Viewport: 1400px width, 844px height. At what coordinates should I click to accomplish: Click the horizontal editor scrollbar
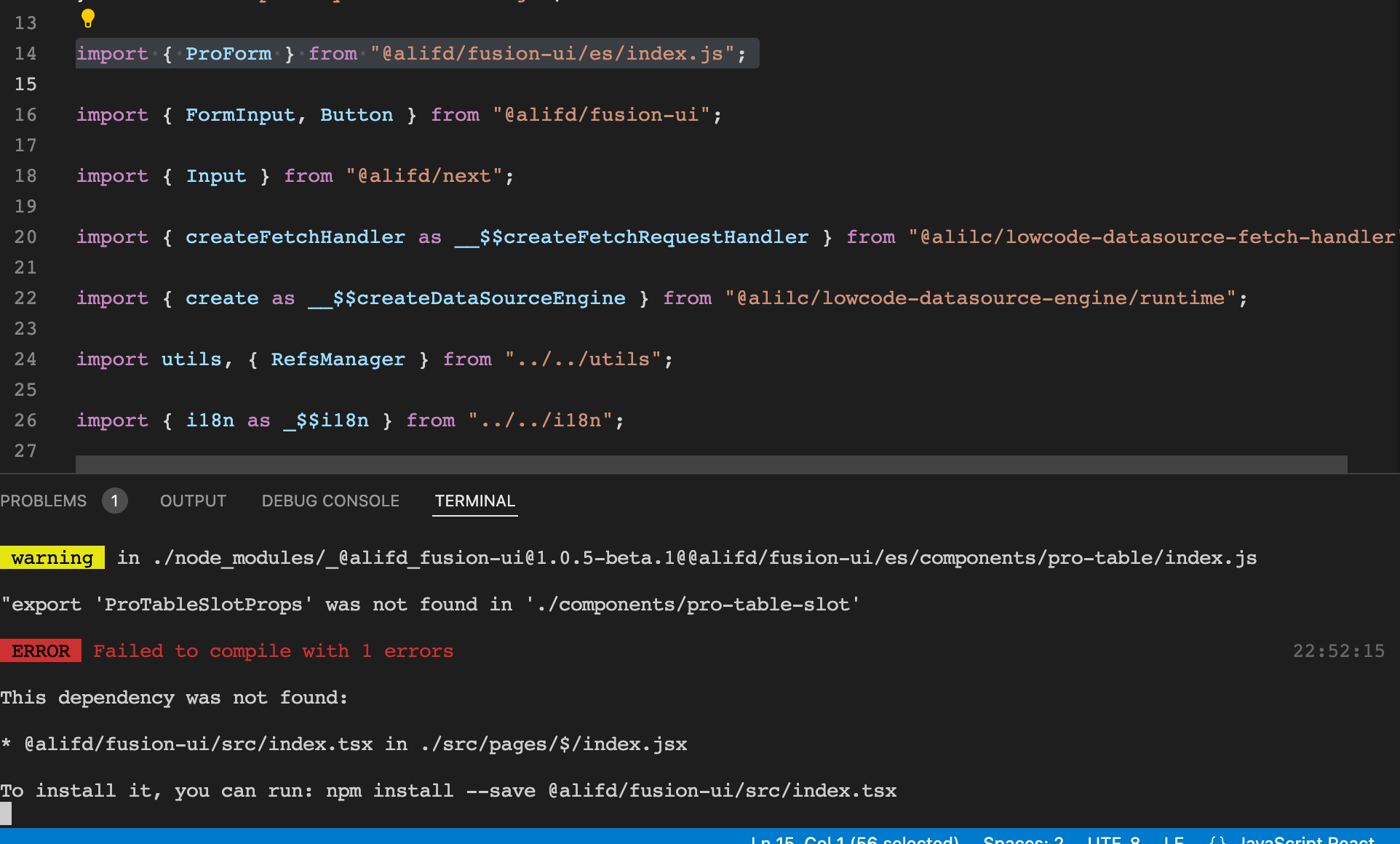pos(711,463)
